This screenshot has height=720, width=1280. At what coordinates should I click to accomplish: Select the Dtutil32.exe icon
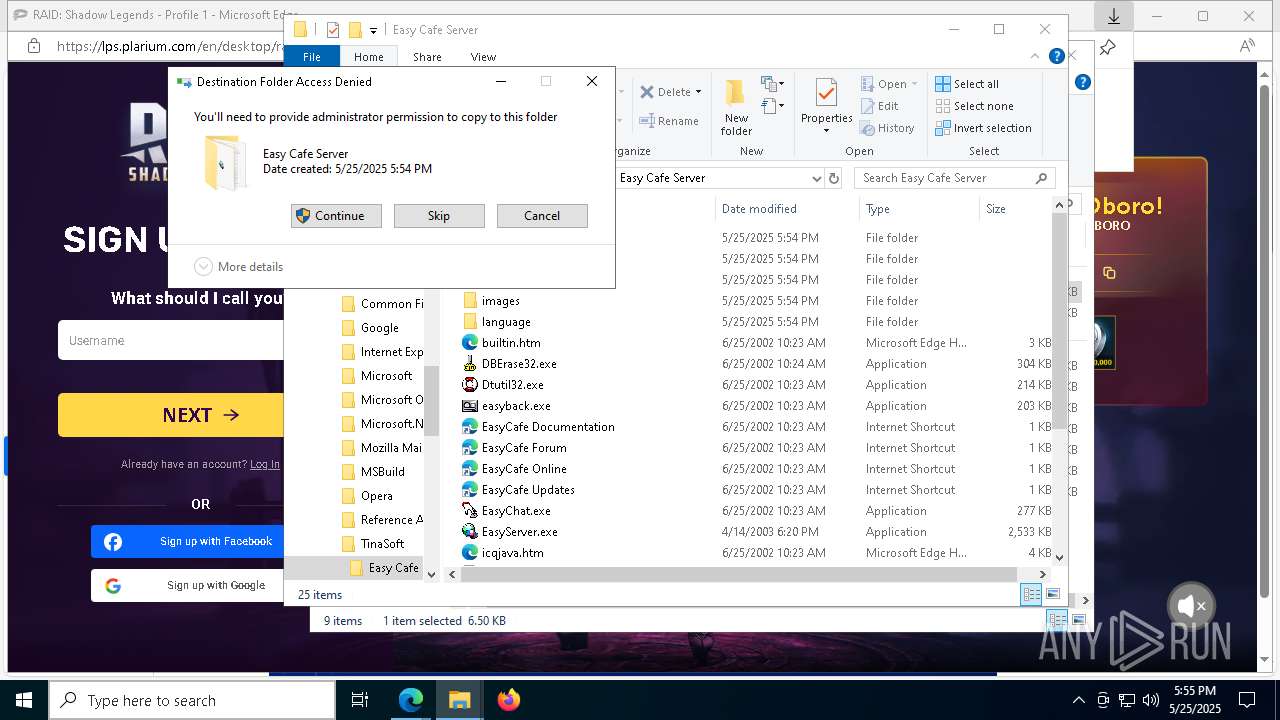(470, 385)
